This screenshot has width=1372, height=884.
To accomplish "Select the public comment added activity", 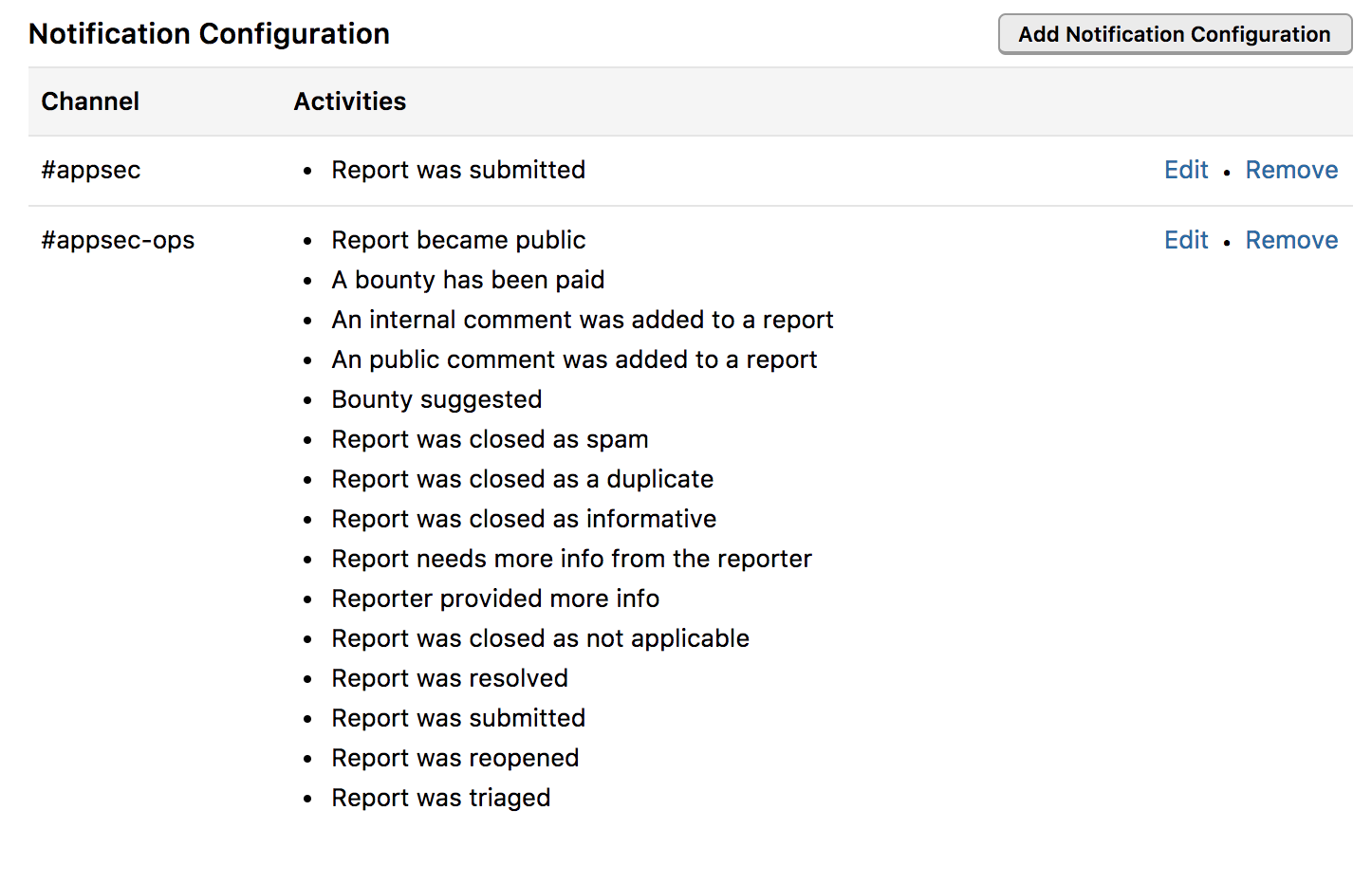I will pyautogui.click(x=574, y=359).
